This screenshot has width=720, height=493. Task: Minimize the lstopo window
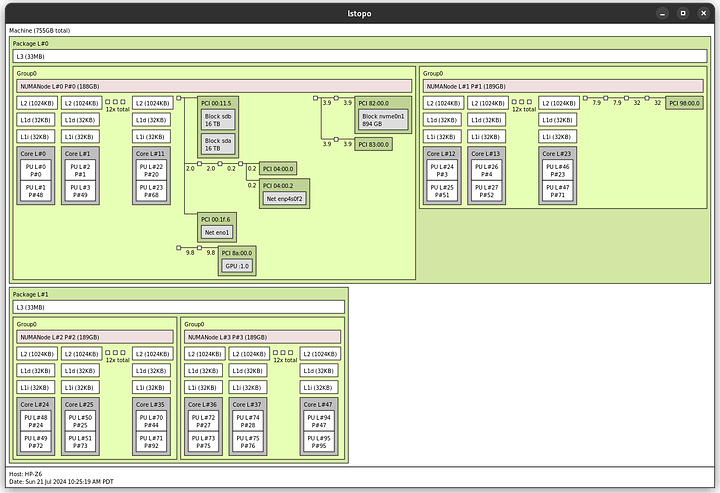click(661, 13)
